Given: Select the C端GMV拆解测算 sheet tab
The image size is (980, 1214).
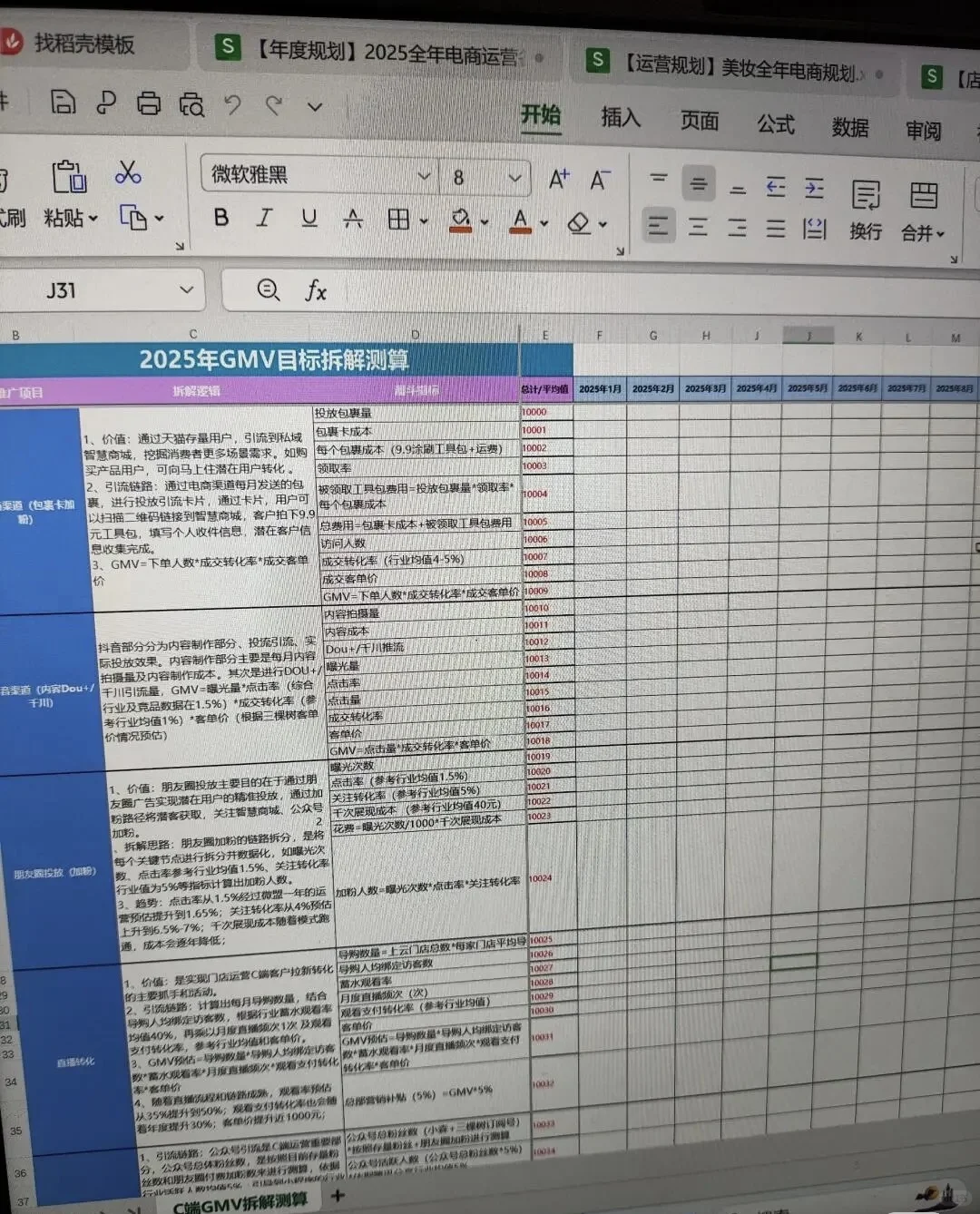Looking at the screenshot, I should coord(240,1203).
